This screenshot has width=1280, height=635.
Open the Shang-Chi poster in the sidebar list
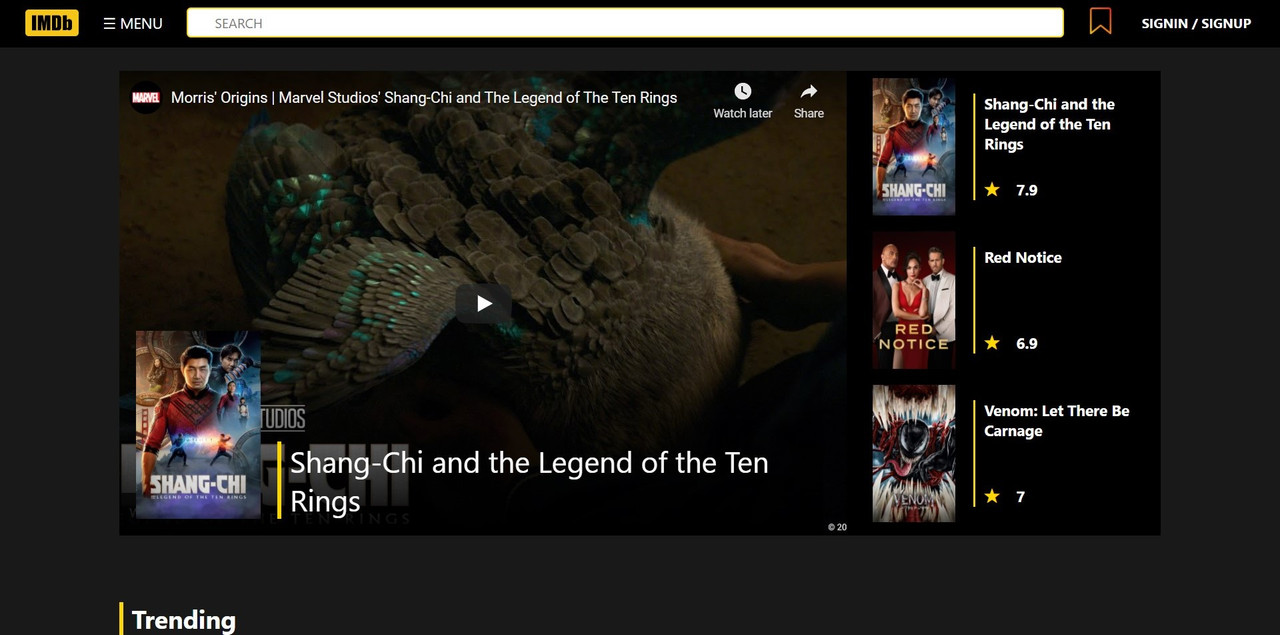[x=914, y=146]
